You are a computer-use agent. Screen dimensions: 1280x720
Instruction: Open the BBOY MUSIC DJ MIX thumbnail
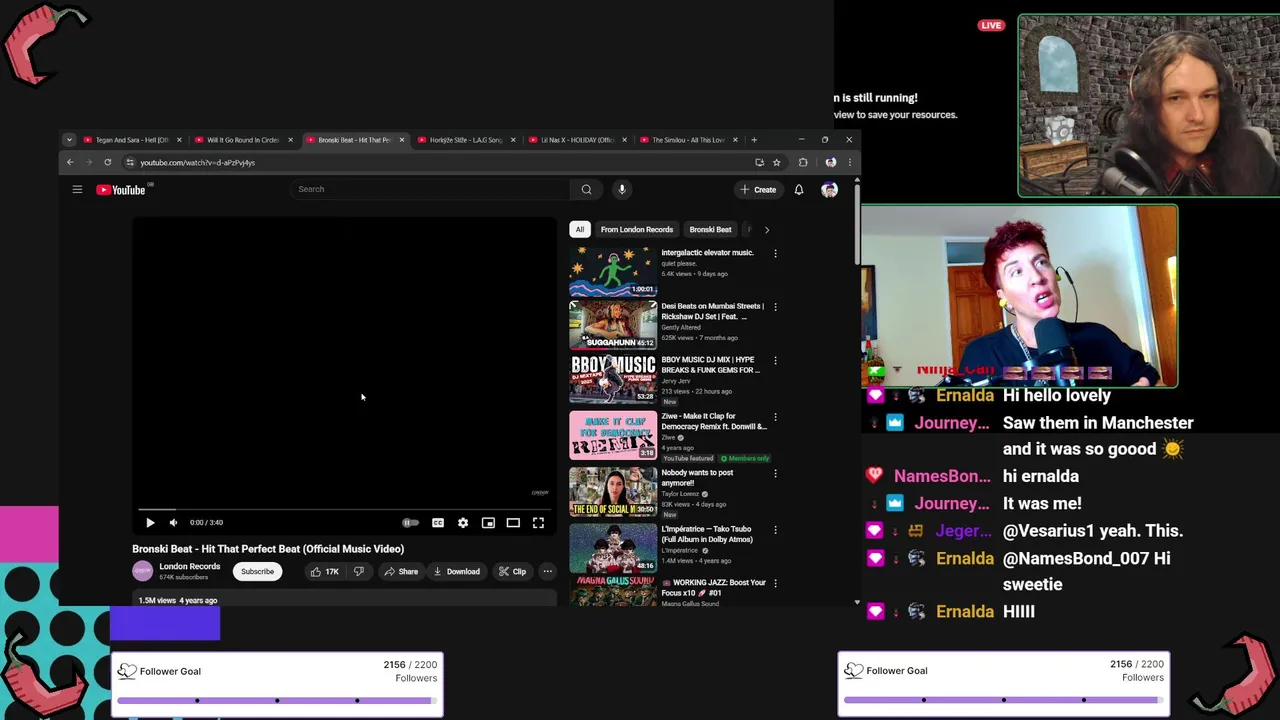point(613,378)
